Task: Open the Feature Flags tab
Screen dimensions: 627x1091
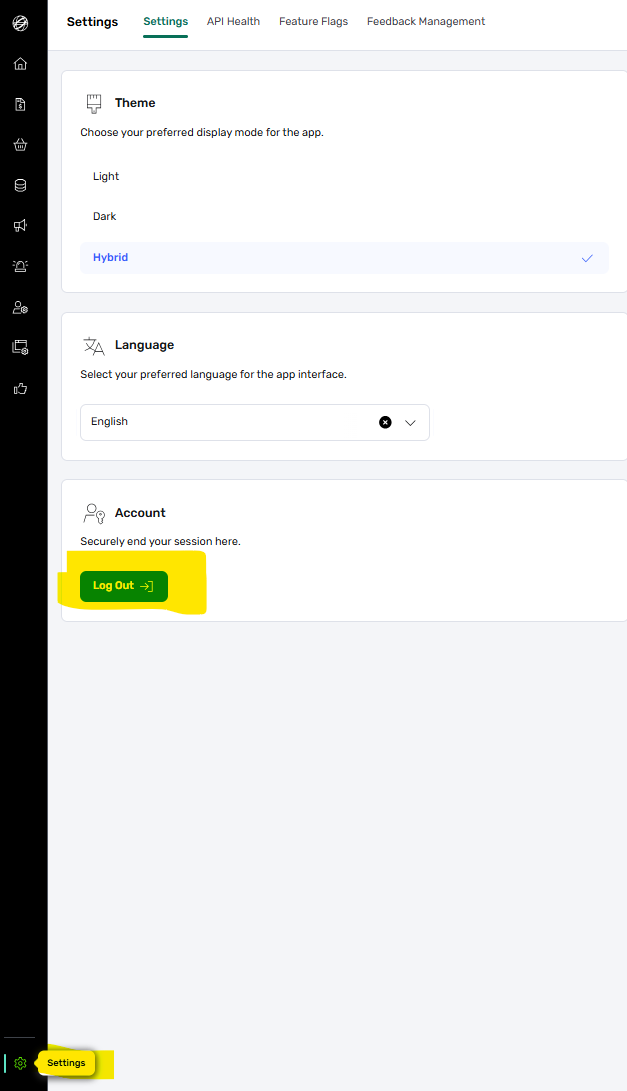Action: coord(313,22)
